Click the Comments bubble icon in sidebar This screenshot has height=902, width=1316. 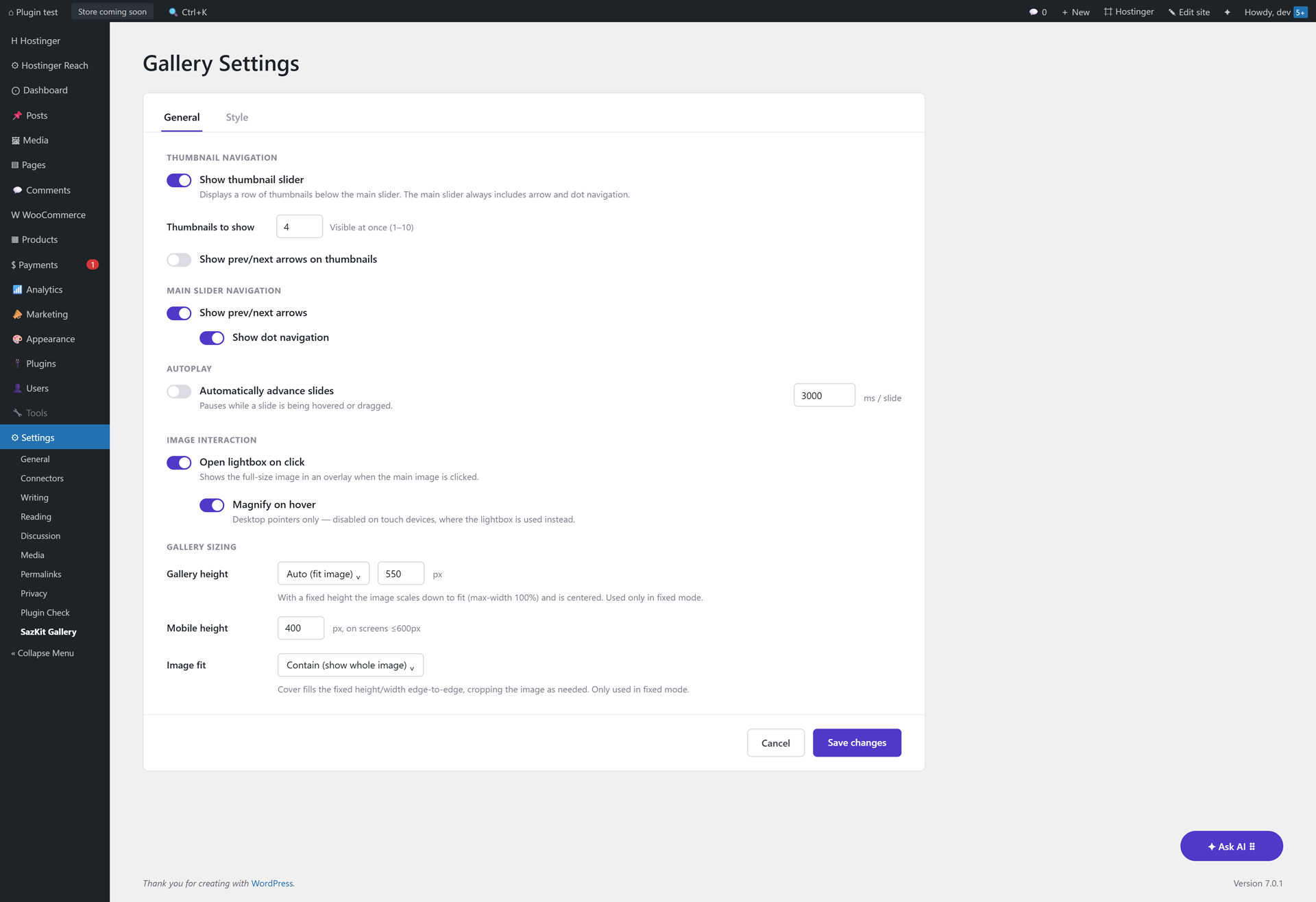17,191
